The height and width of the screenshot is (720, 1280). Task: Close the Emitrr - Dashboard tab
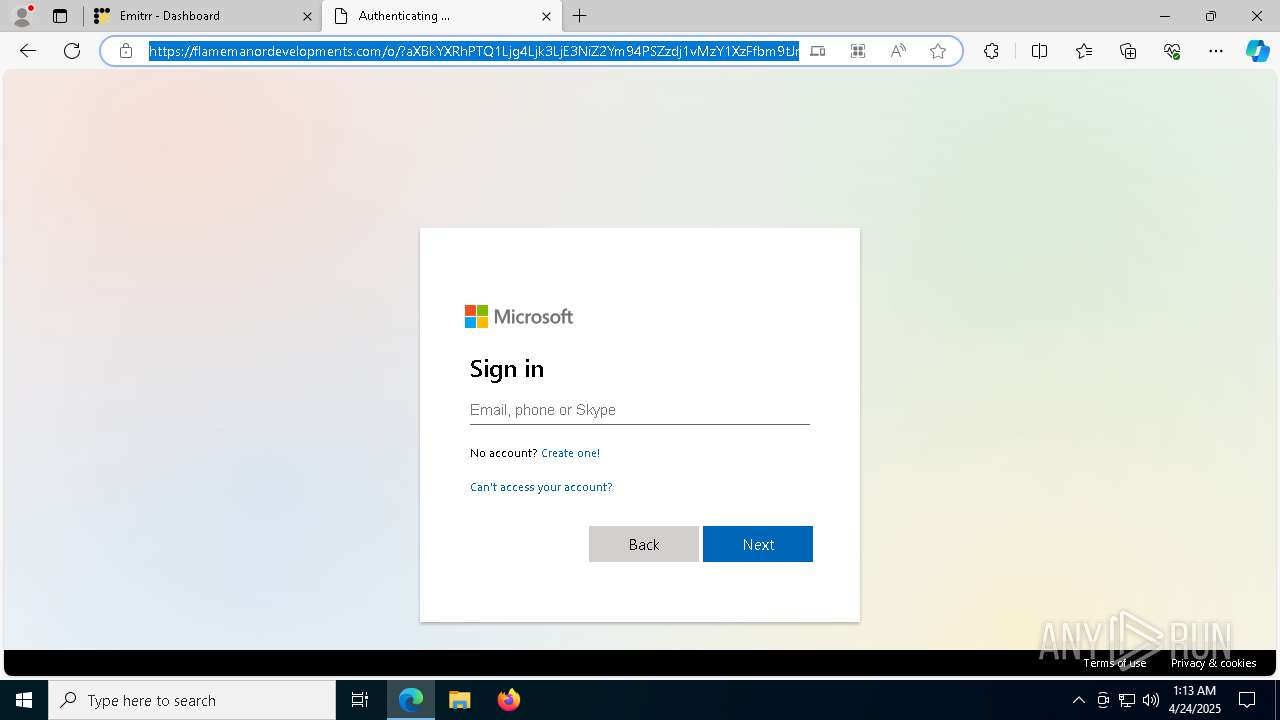[307, 16]
